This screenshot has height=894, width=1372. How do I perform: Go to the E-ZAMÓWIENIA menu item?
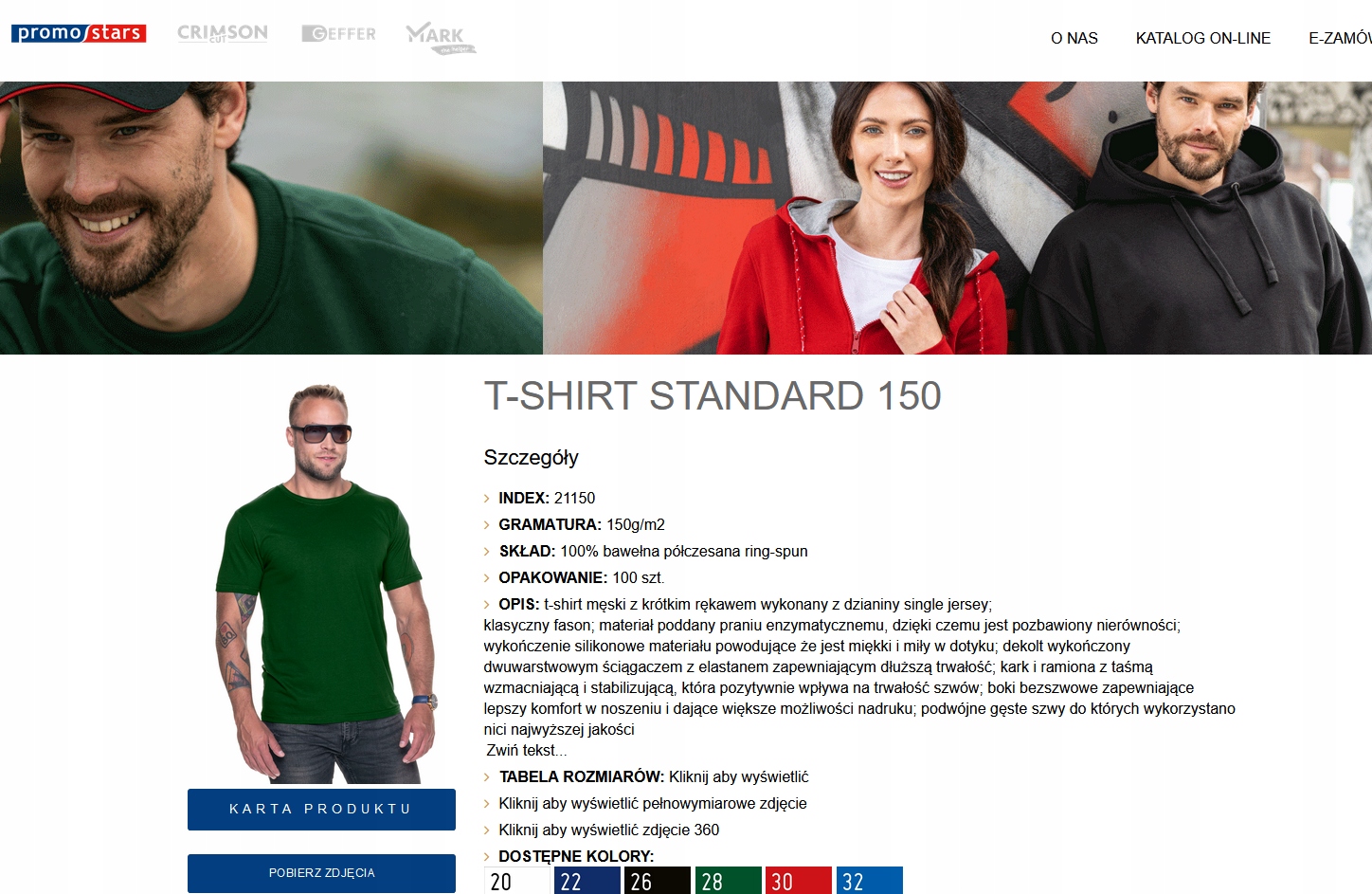pos(1340,38)
